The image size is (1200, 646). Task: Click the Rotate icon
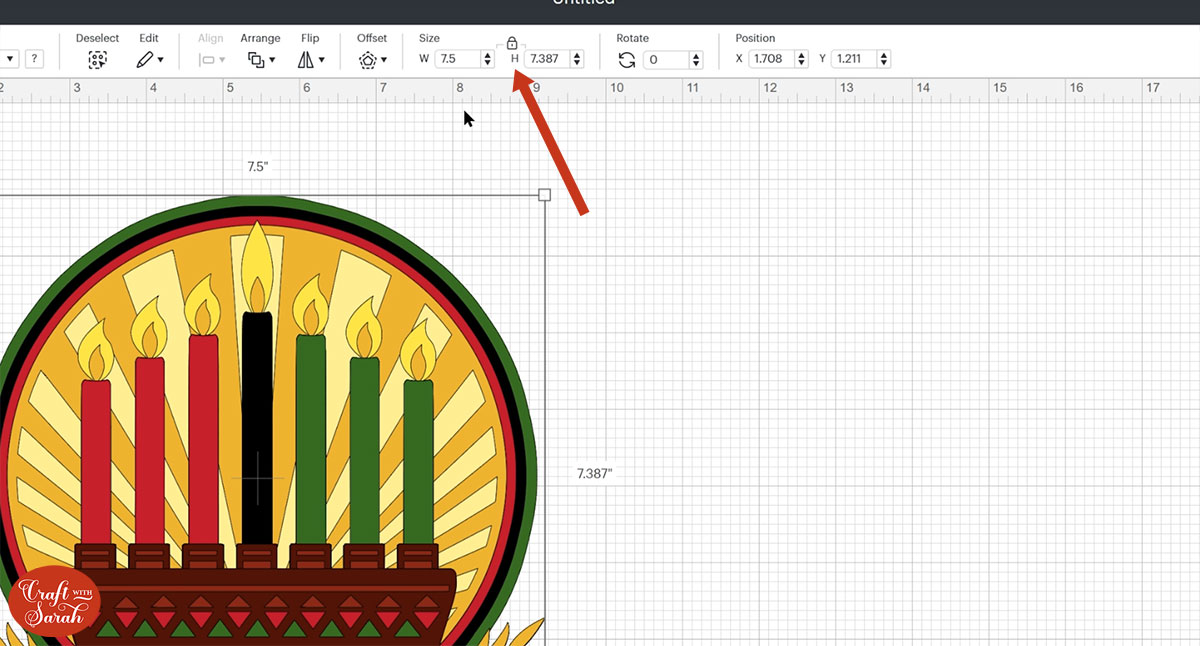point(627,60)
